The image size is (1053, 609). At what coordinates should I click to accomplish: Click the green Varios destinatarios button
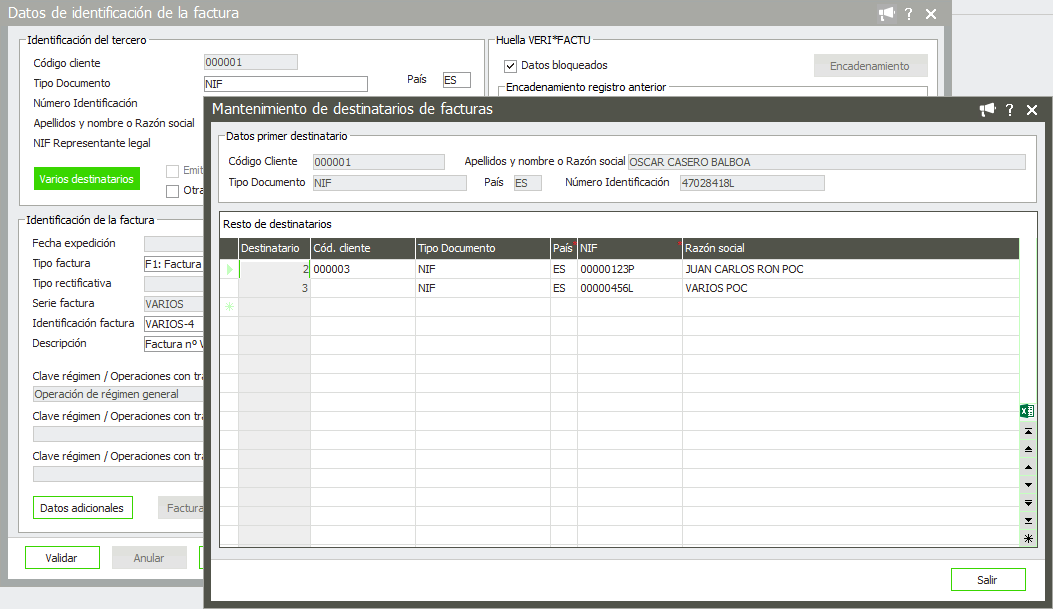86,179
